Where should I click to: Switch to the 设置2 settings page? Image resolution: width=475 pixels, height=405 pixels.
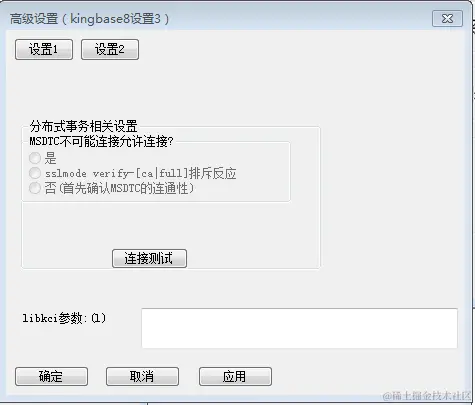(110, 50)
